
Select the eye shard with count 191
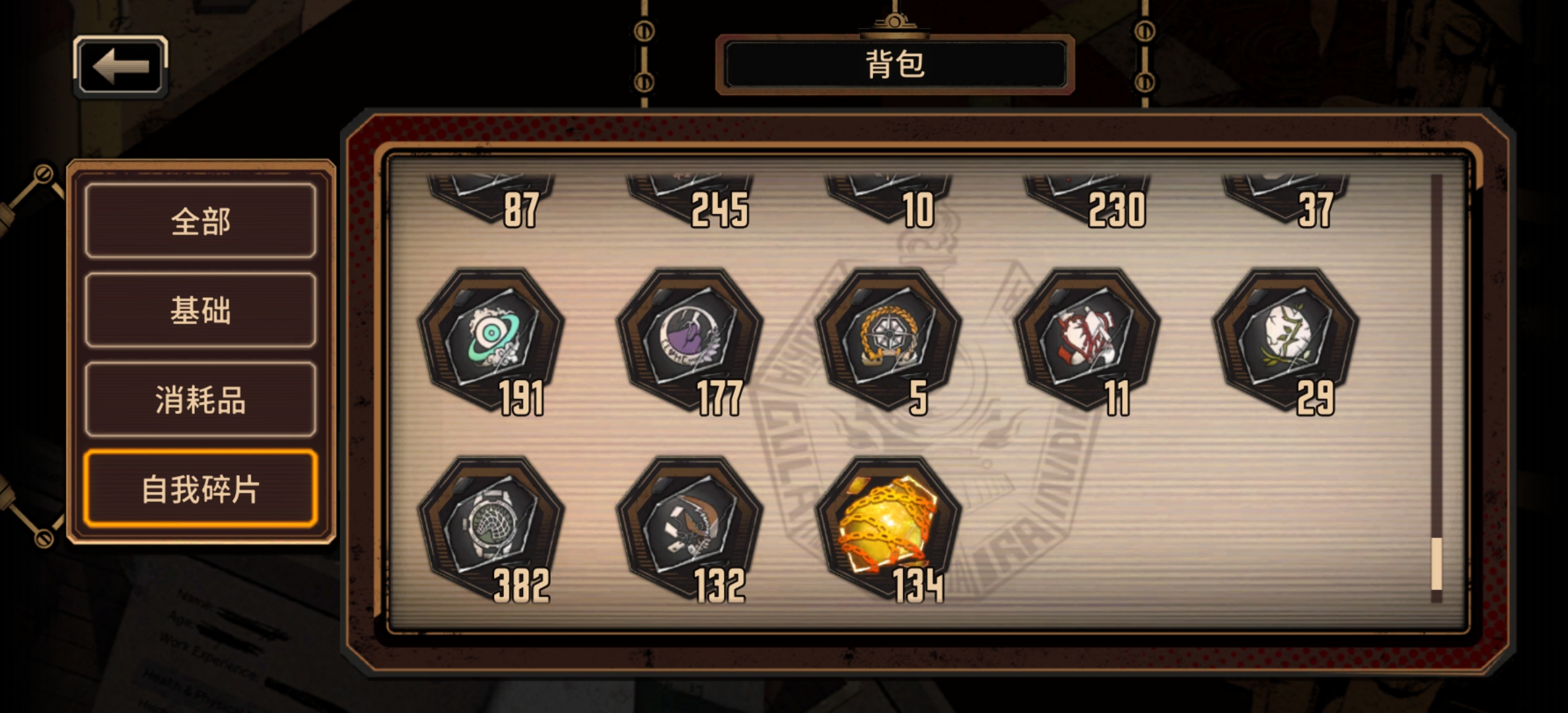[x=491, y=340]
